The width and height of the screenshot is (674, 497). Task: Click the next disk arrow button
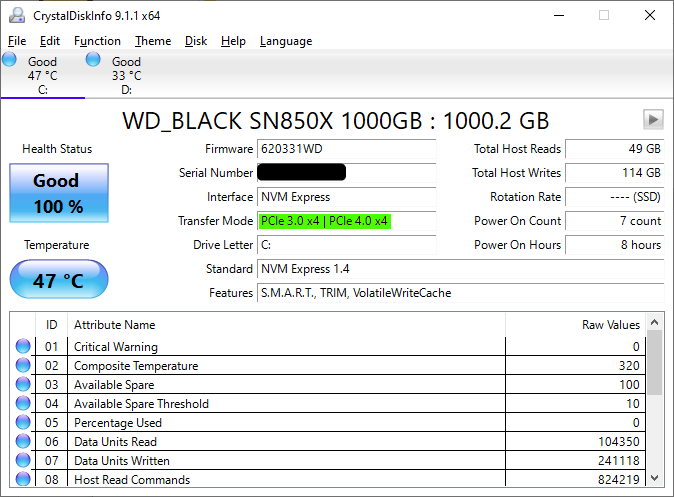tap(653, 120)
